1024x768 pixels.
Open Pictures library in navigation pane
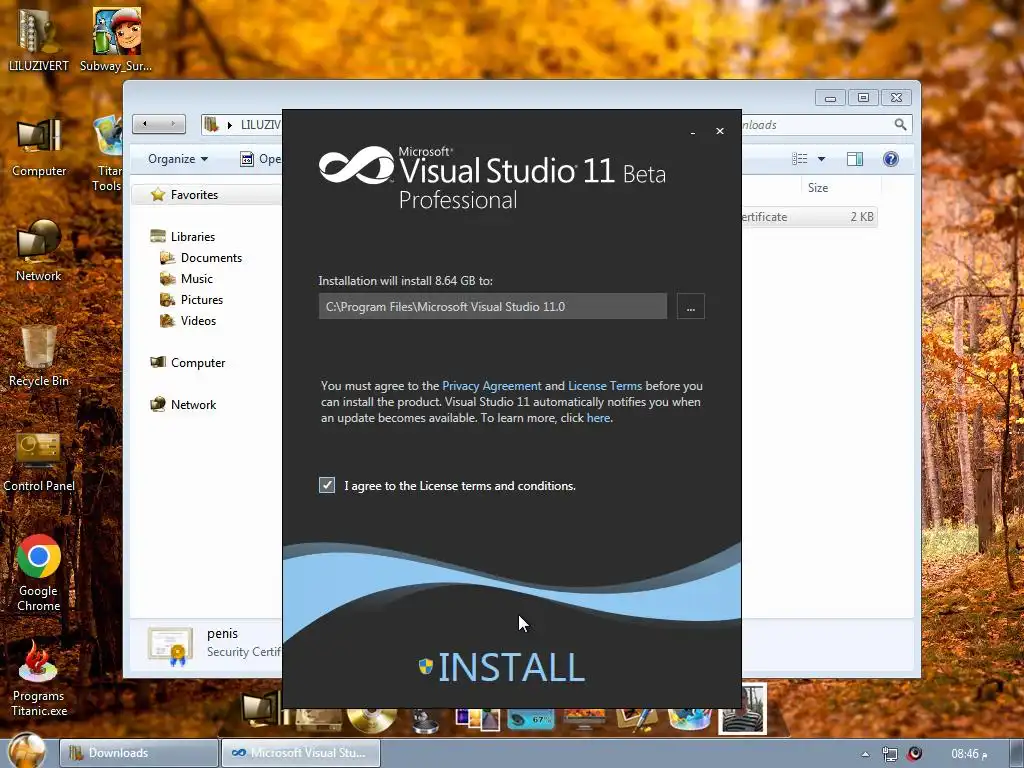pyautogui.click(x=202, y=299)
